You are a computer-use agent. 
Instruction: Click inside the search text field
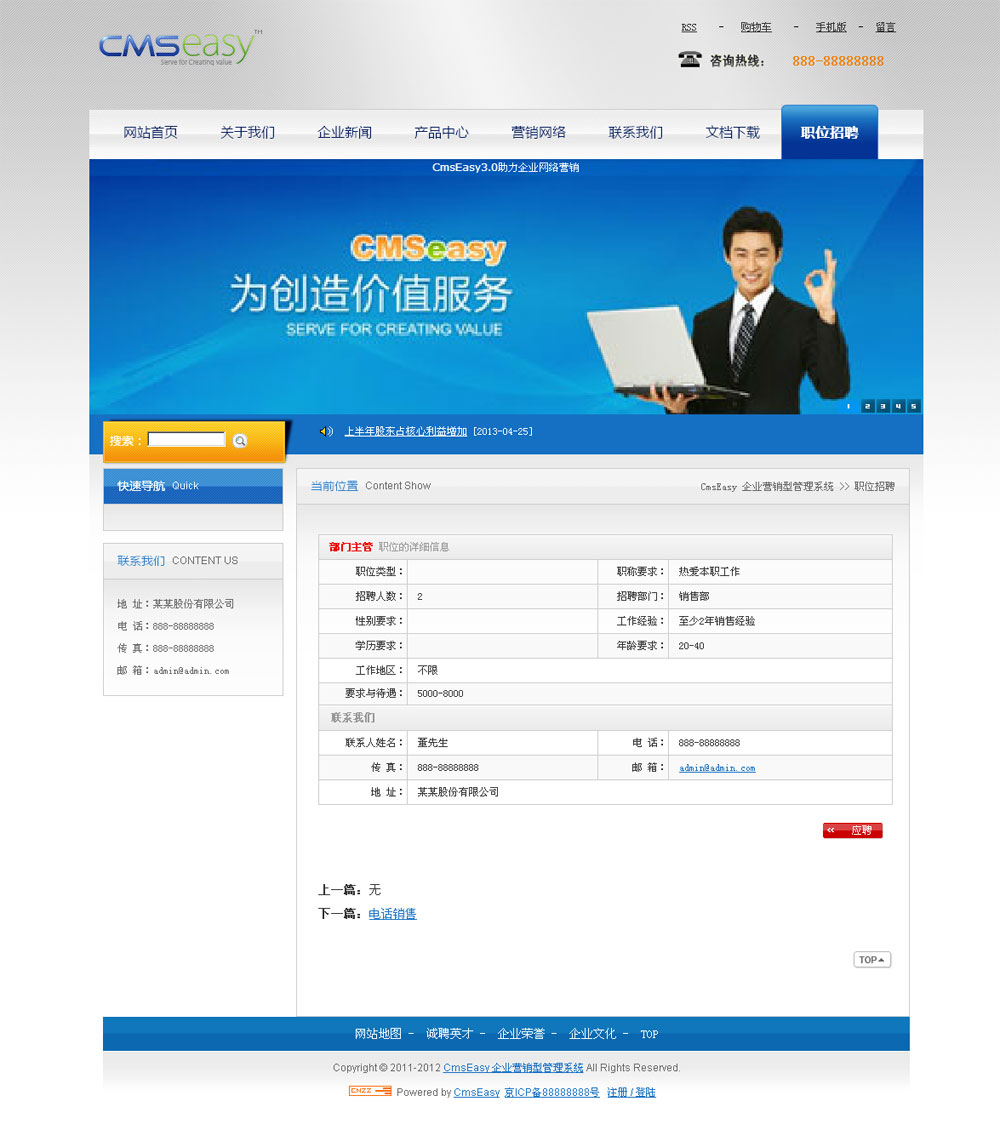(x=186, y=440)
